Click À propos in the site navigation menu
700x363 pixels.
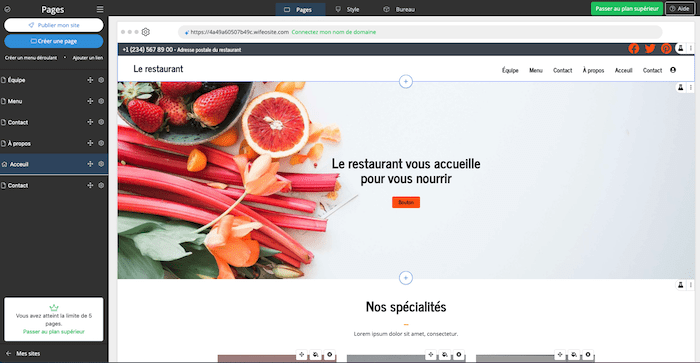pos(593,70)
